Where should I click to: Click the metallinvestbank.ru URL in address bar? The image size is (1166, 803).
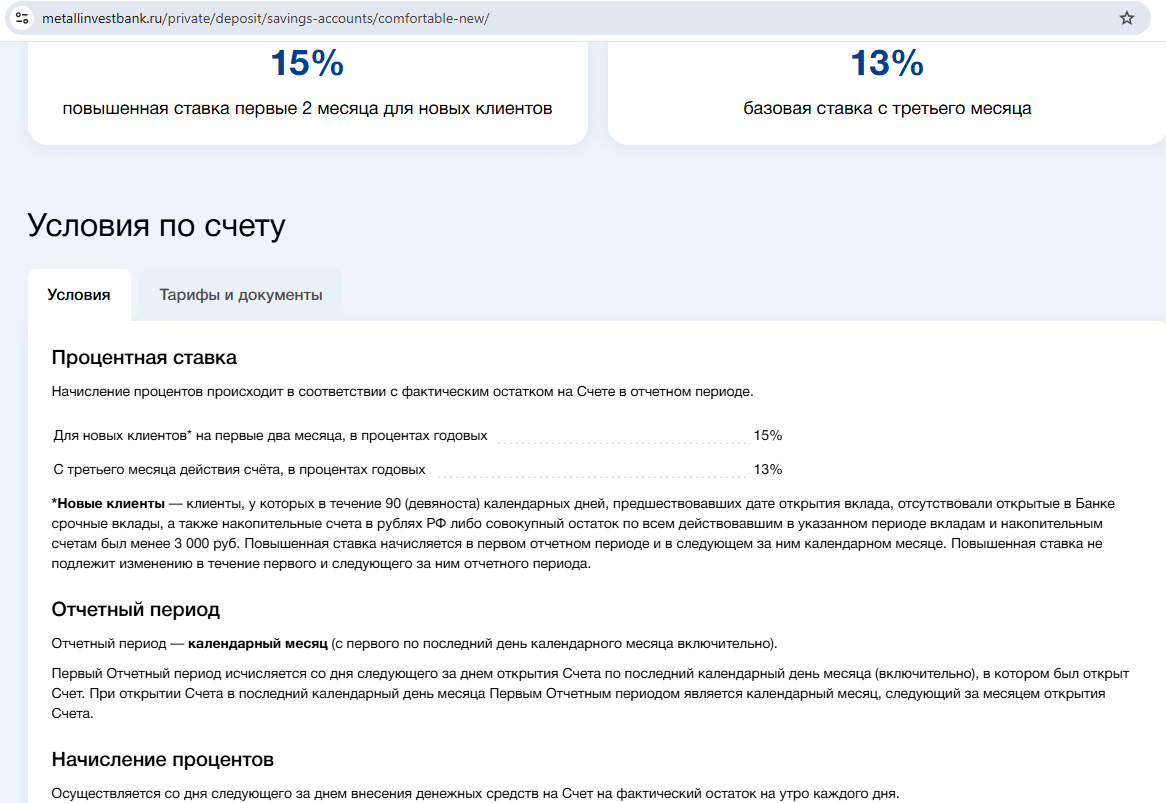[x=265, y=19]
